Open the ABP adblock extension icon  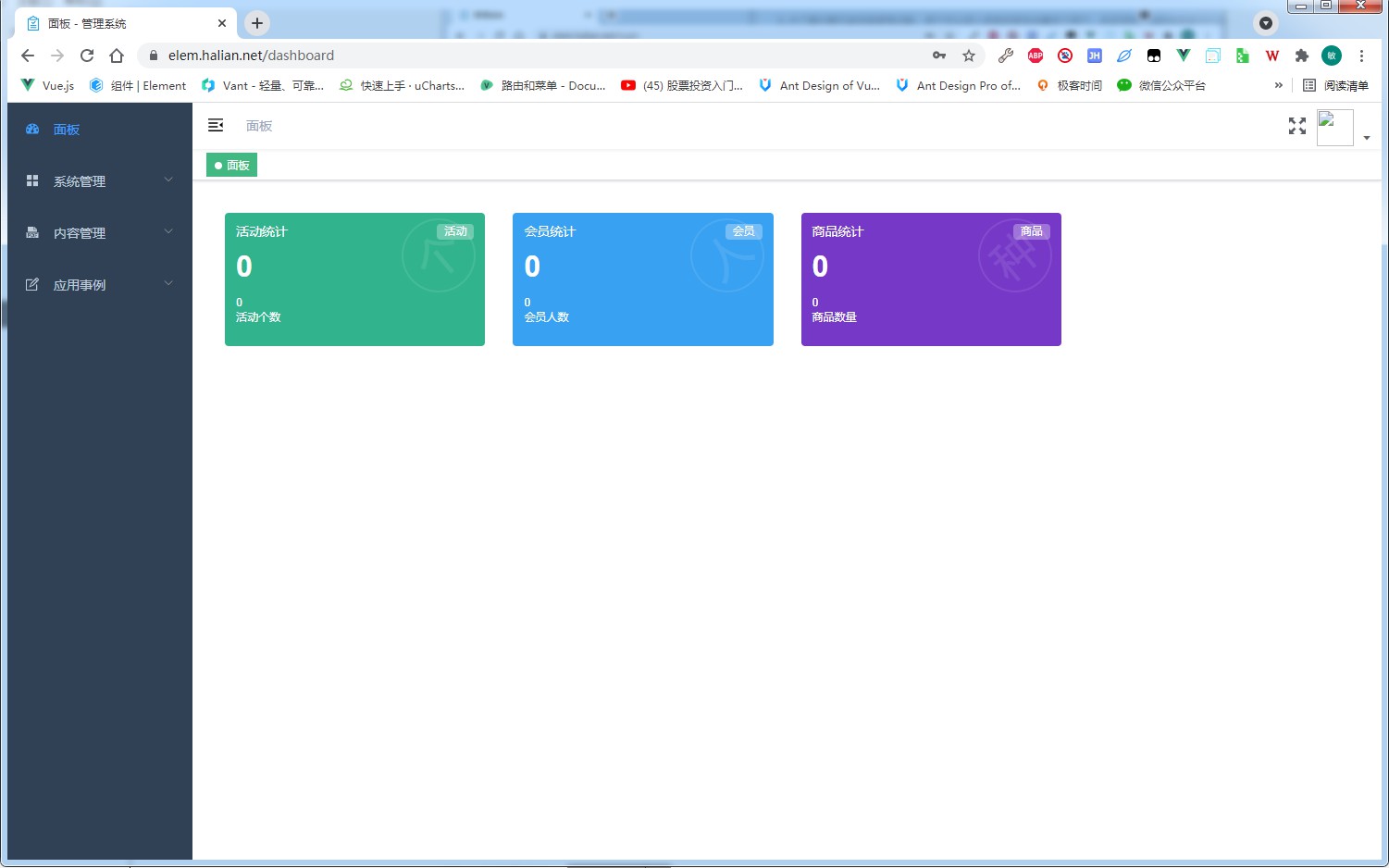click(1036, 56)
